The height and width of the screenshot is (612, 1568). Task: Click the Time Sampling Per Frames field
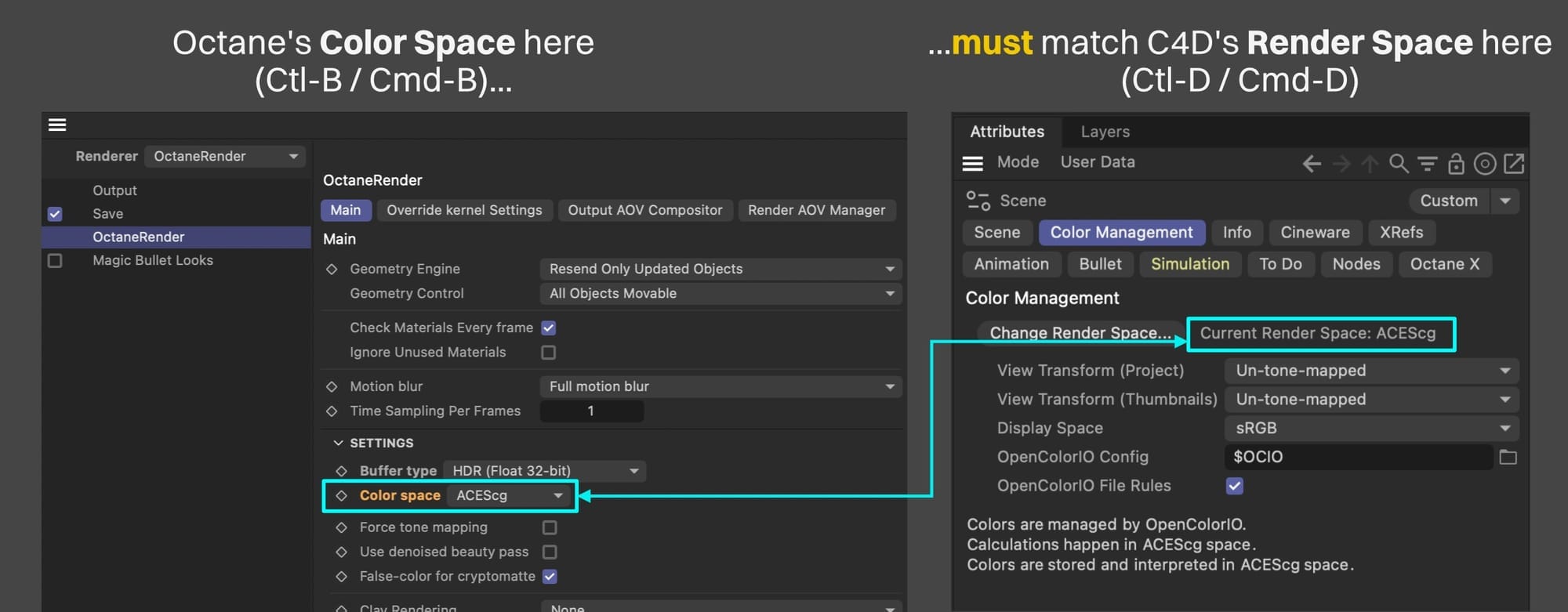pos(592,411)
